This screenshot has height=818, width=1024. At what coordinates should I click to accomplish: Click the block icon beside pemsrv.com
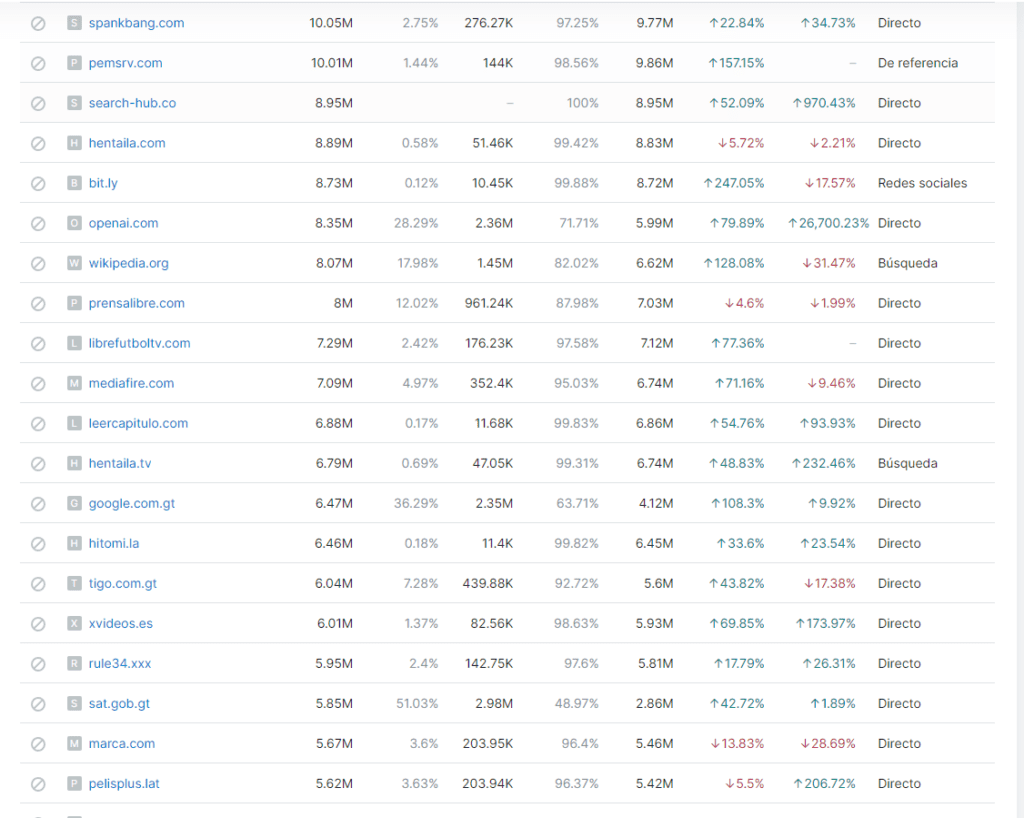tap(38, 63)
